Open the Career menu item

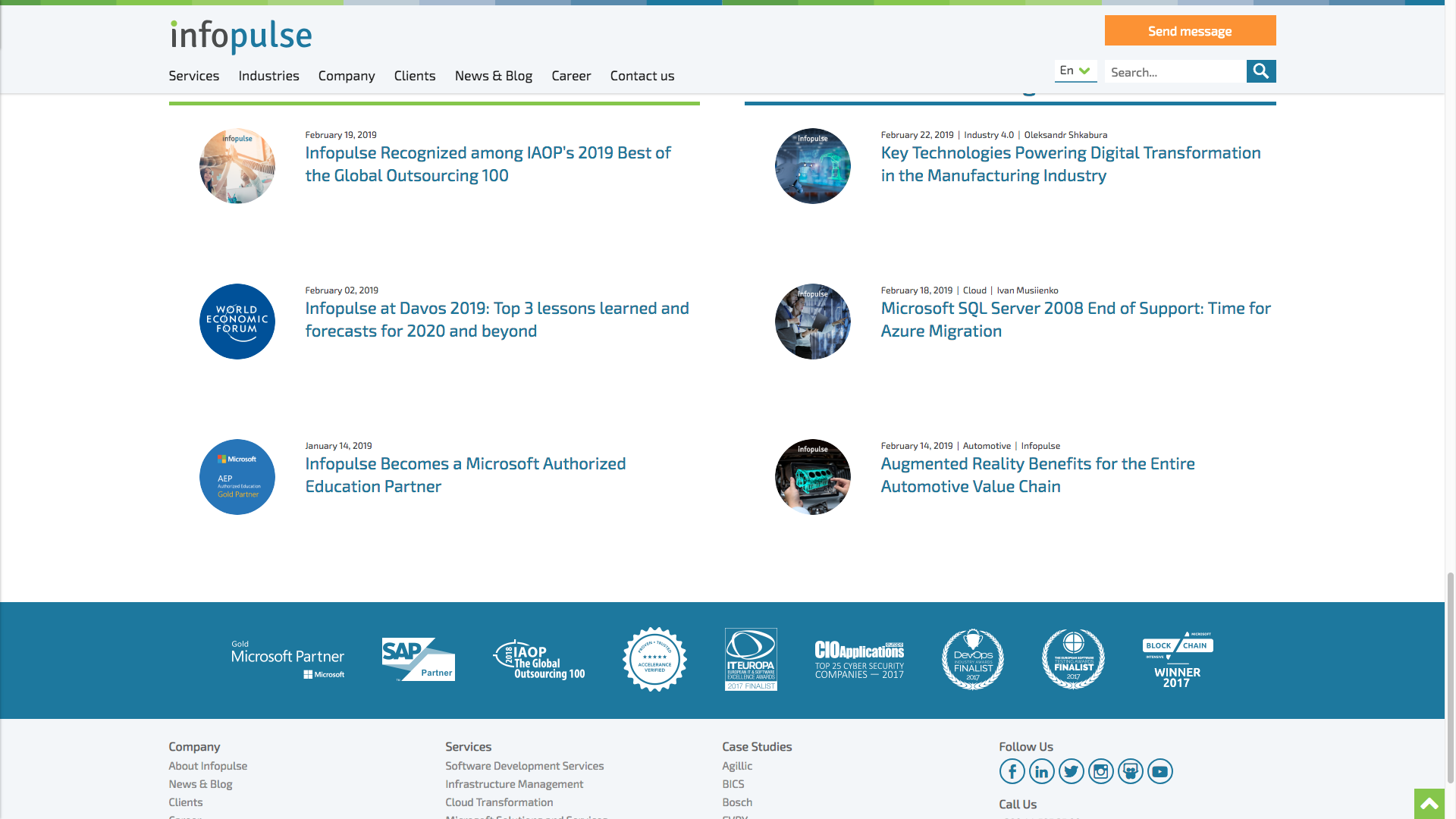571,76
